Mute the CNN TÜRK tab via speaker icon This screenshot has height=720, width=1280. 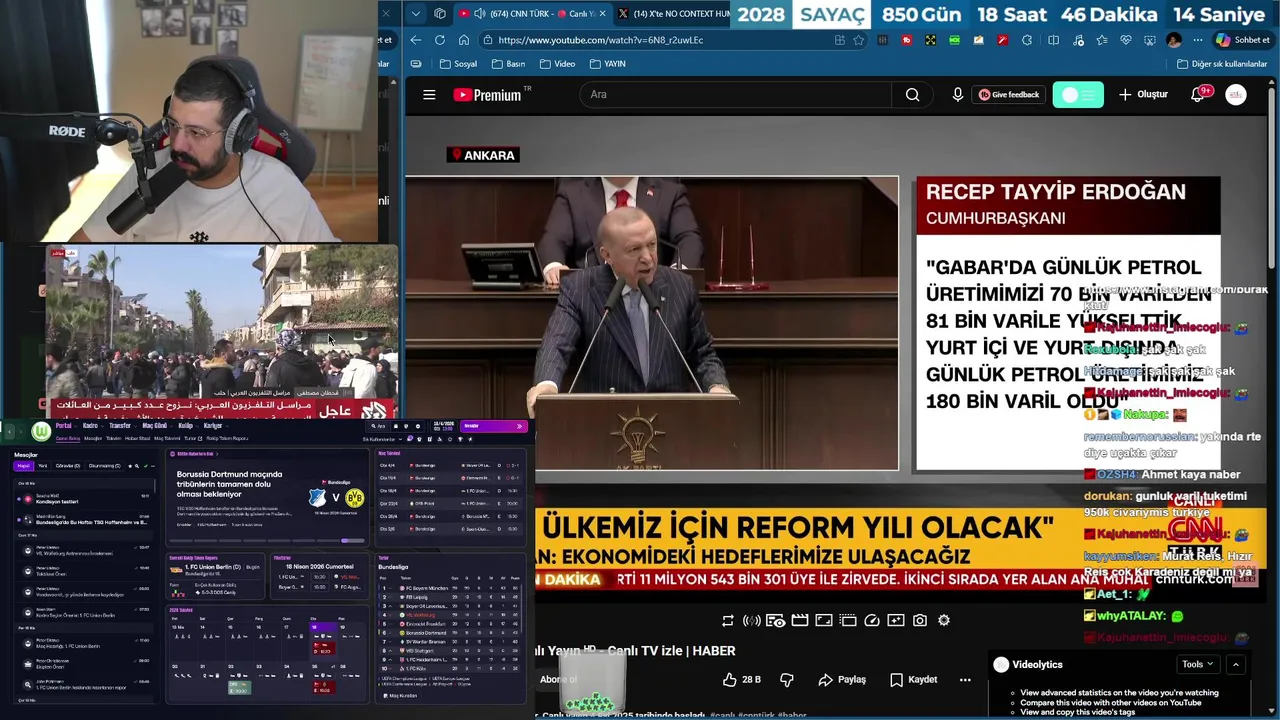pos(479,13)
